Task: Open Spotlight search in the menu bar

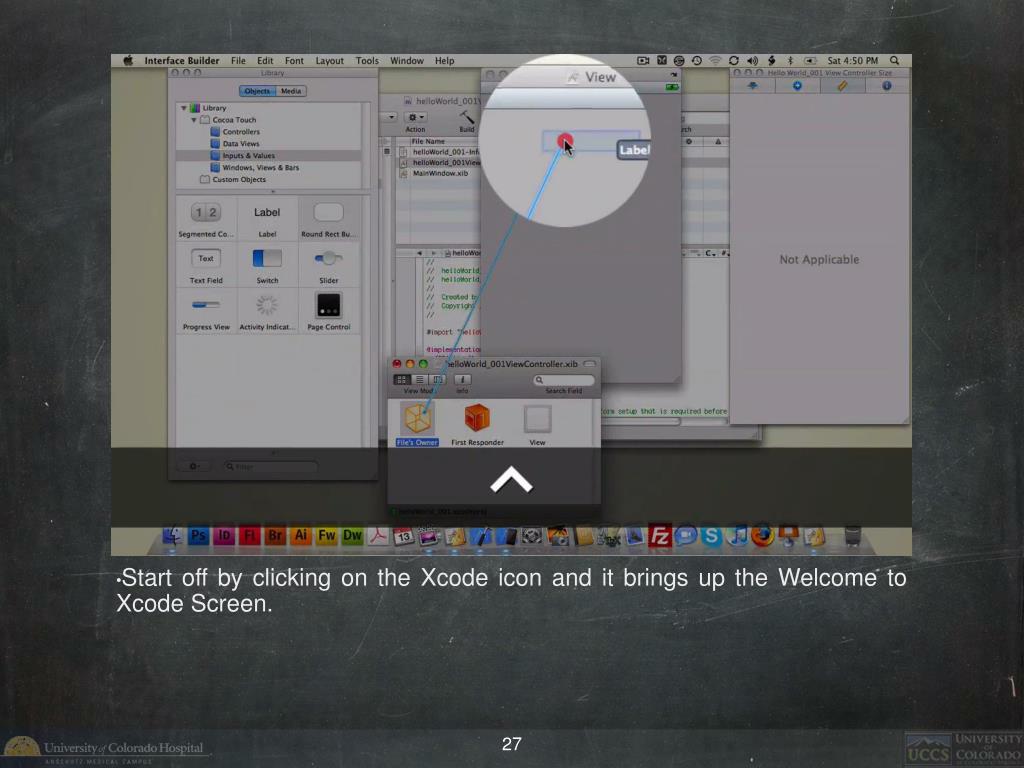Action: coord(895,61)
